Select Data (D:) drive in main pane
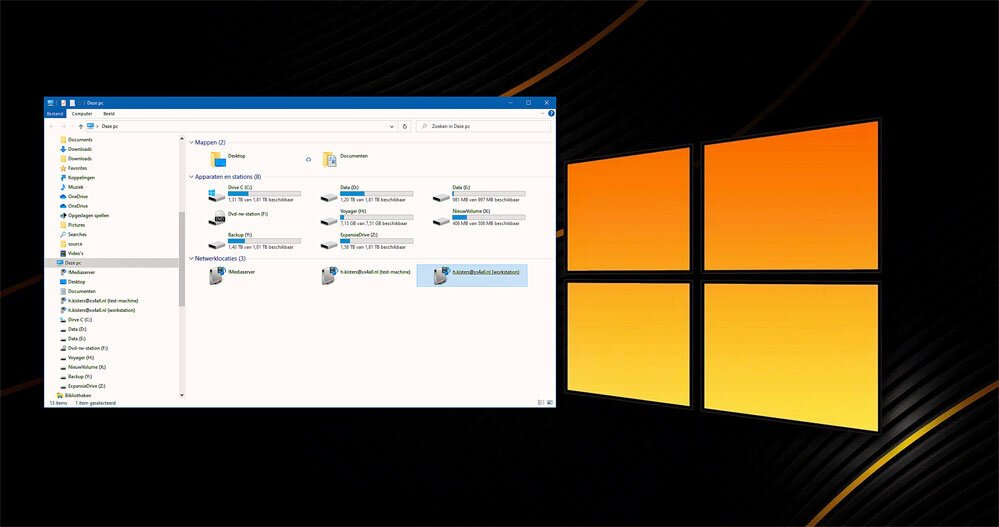This screenshot has height=527, width=999. tap(367, 194)
